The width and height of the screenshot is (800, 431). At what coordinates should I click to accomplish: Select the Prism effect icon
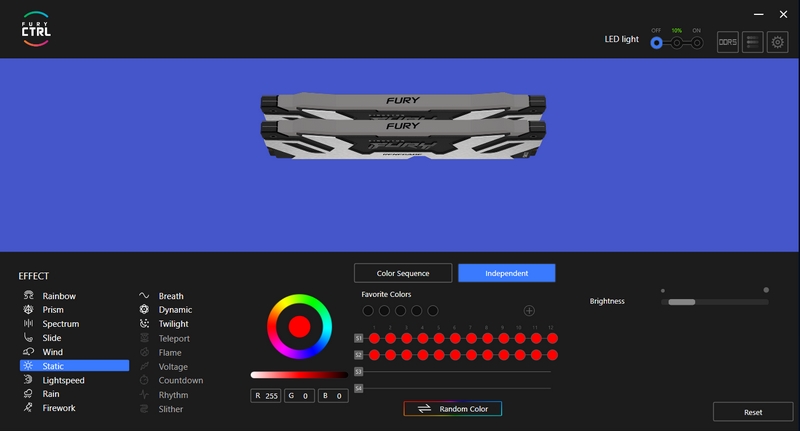(29, 309)
